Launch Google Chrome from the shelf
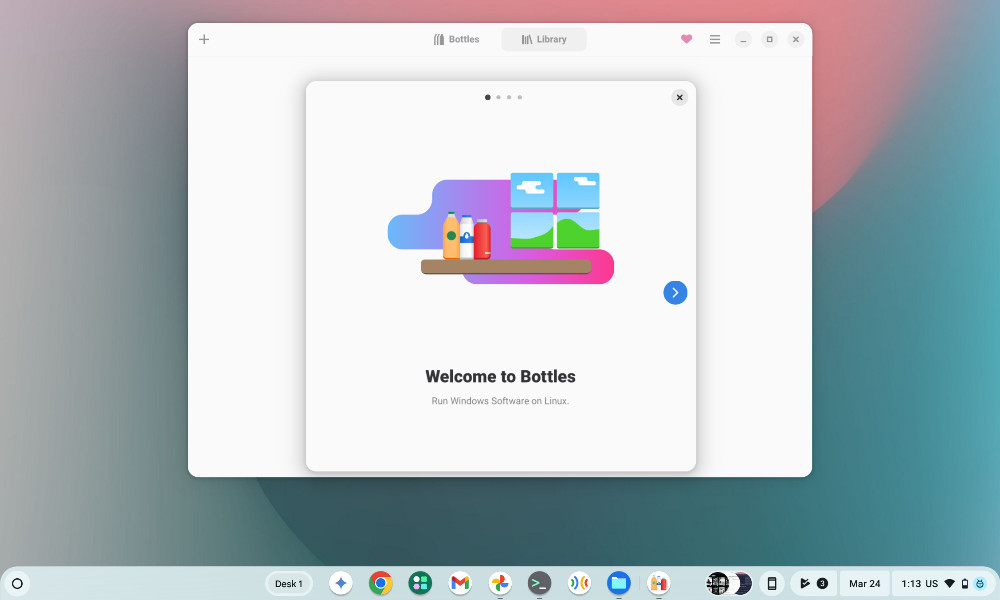 click(x=381, y=583)
